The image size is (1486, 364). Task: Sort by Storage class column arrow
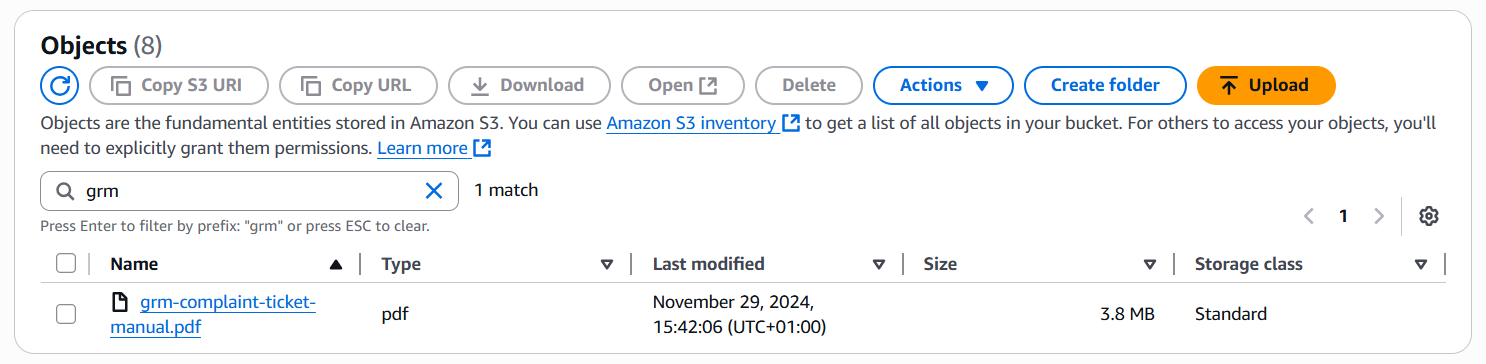tap(1421, 265)
